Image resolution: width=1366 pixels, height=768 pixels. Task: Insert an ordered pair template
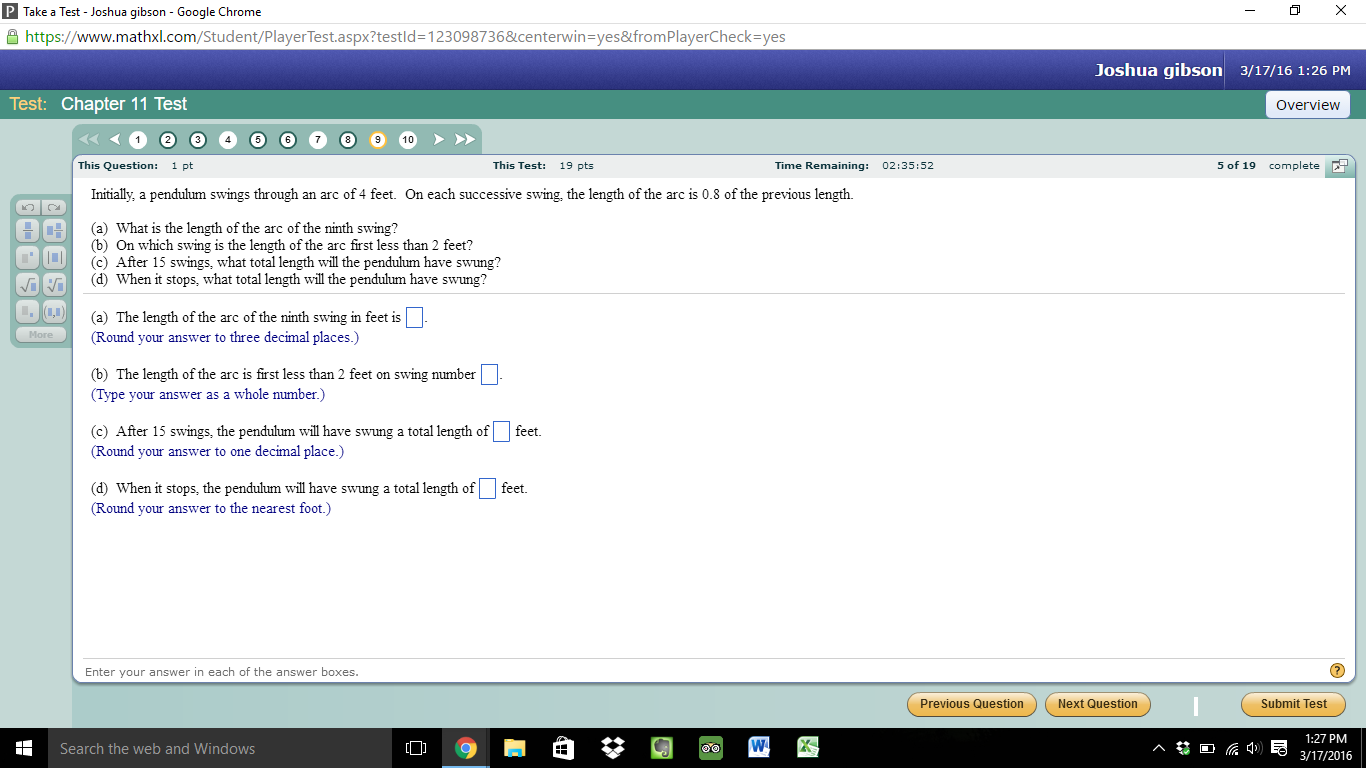click(x=53, y=311)
